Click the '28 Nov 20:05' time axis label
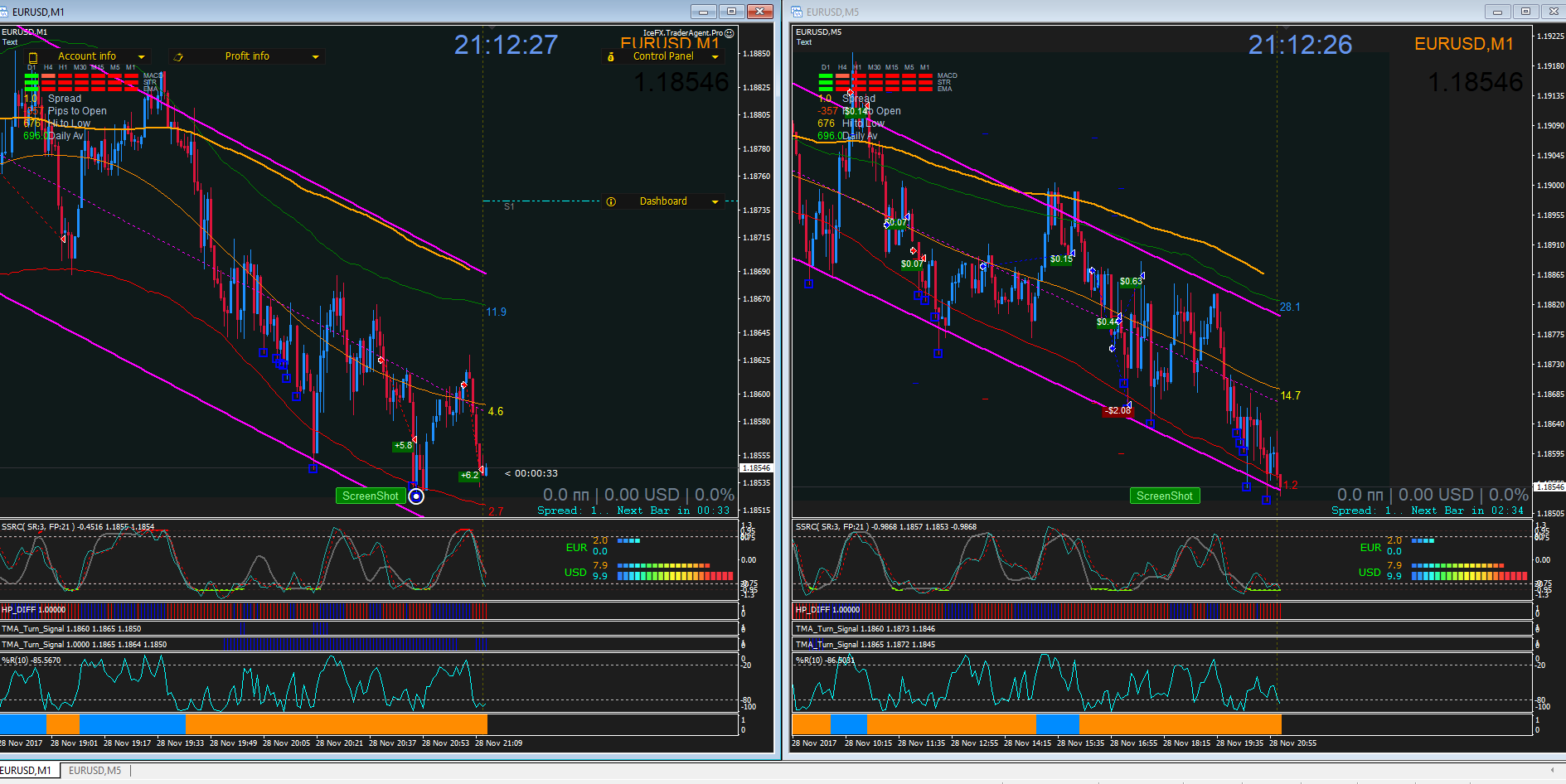 point(286,743)
